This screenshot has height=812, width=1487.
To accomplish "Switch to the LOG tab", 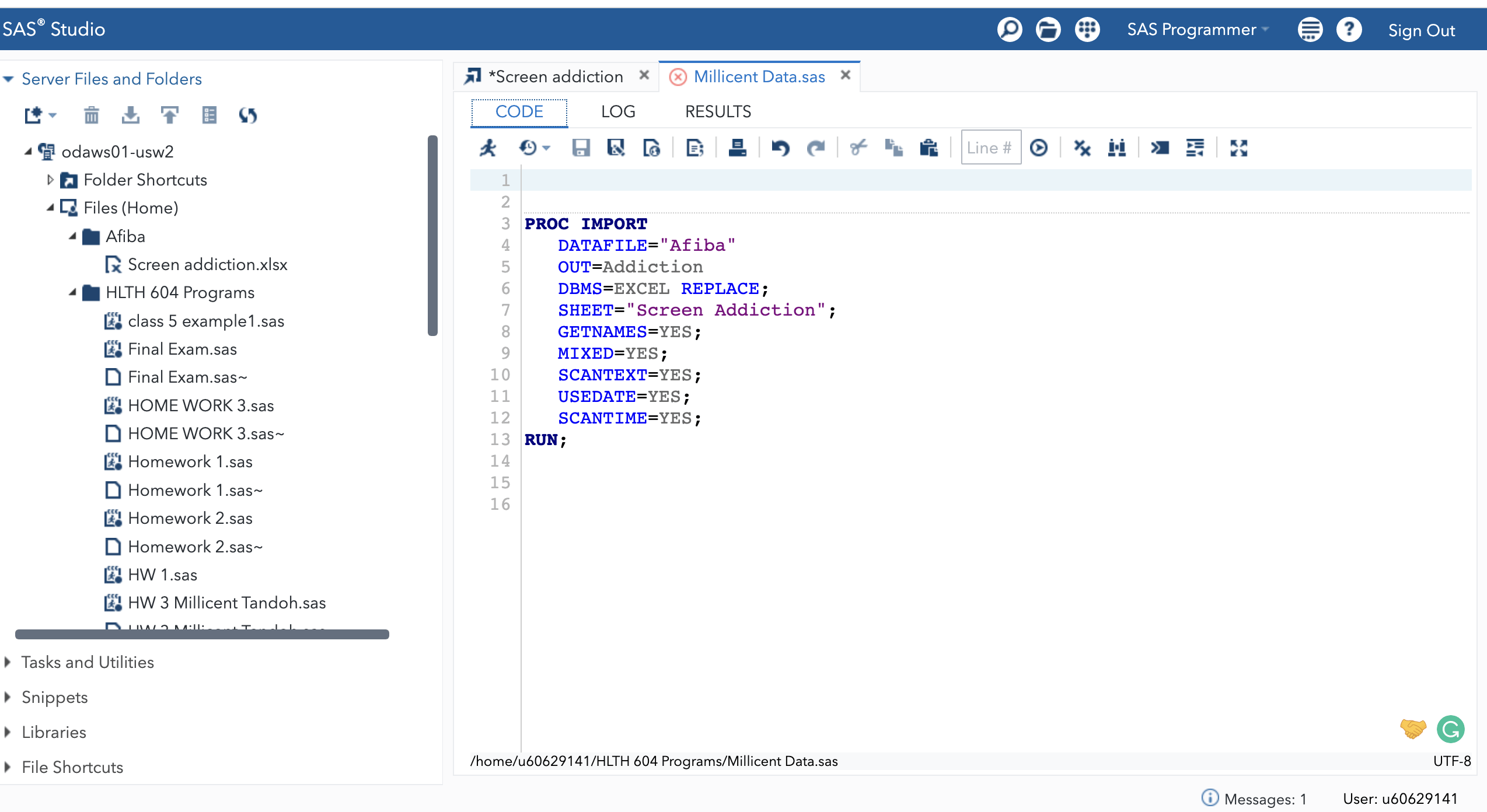I will 618,111.
